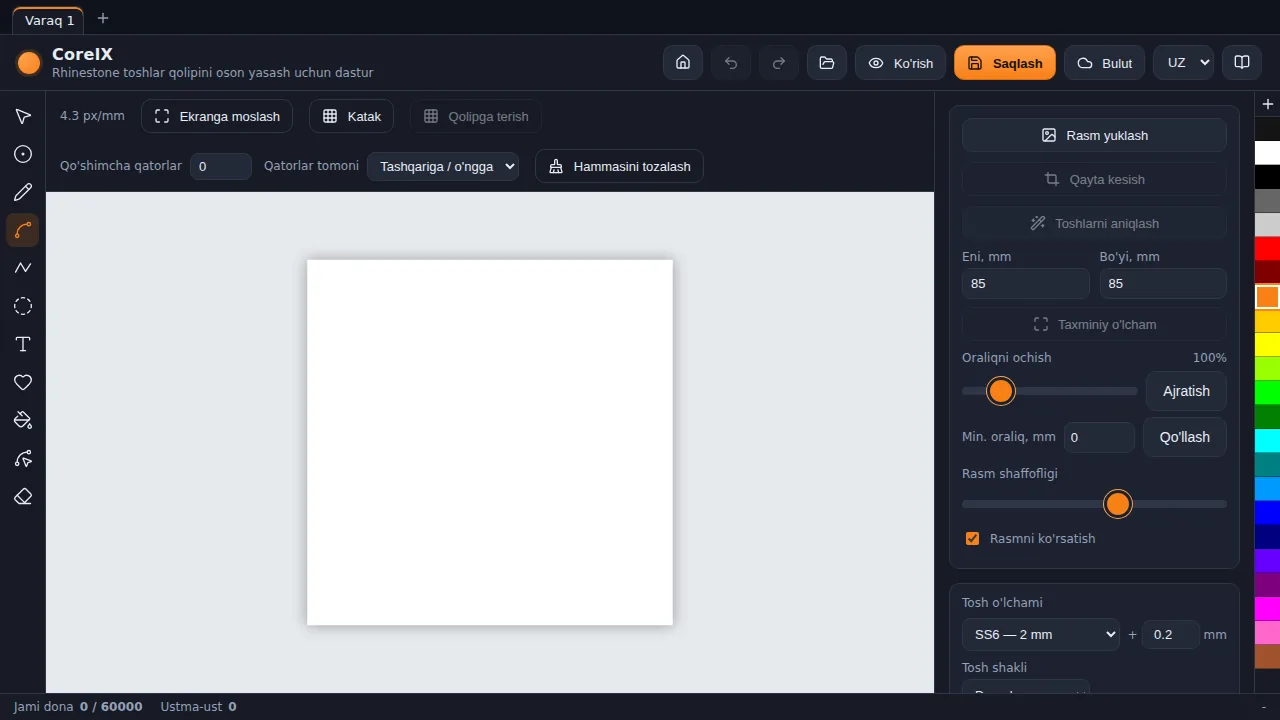Select the node edit path tool
This screenshot has width=1280, height=720.
click(23, 458)
